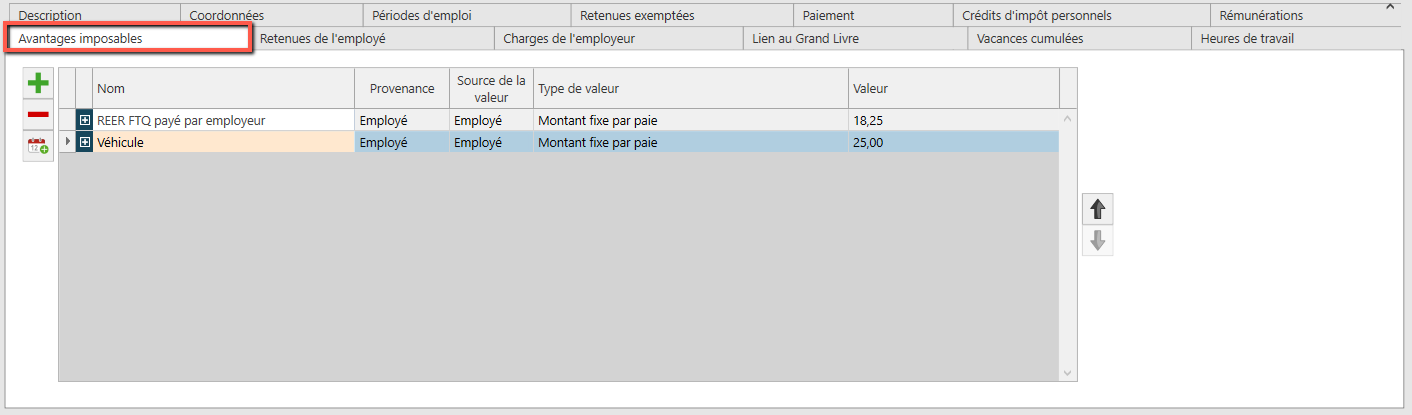Switch to the Coordonnées tab

coord(271,15)
